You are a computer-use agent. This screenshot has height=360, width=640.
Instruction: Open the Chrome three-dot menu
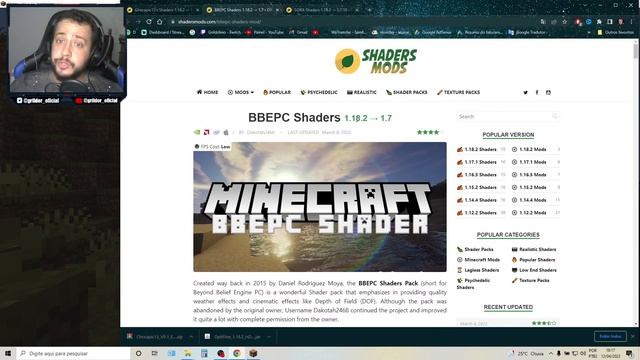(632, 22)
